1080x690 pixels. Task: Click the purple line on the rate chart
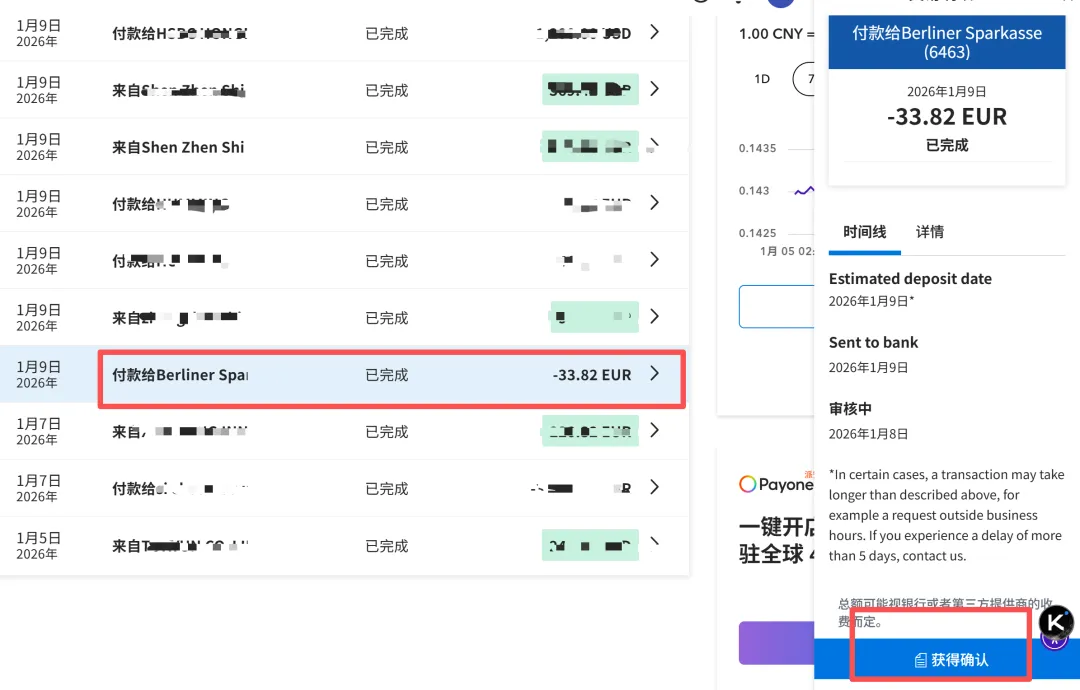804,191
